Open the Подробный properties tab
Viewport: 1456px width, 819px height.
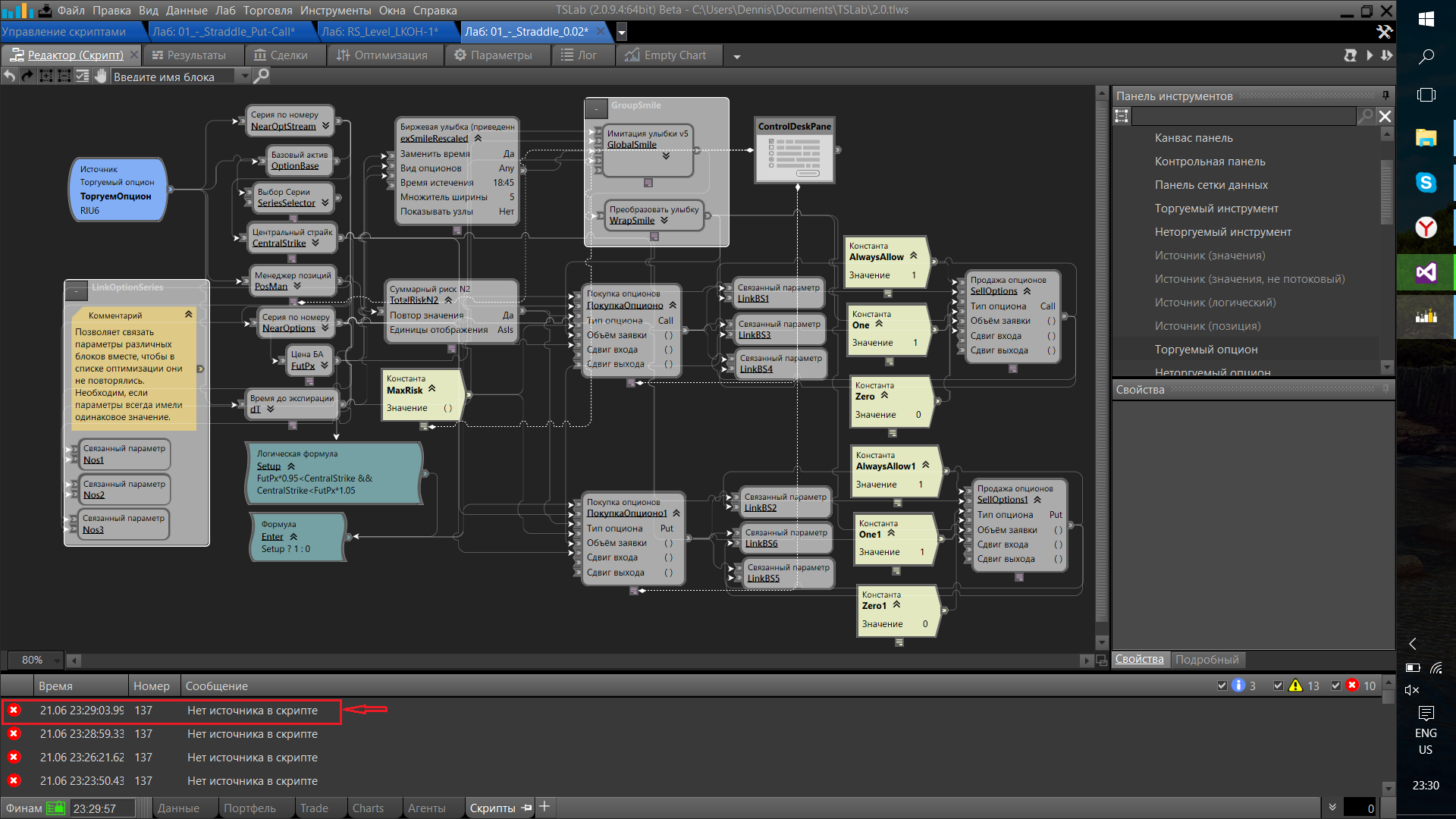coord(1207,660)
